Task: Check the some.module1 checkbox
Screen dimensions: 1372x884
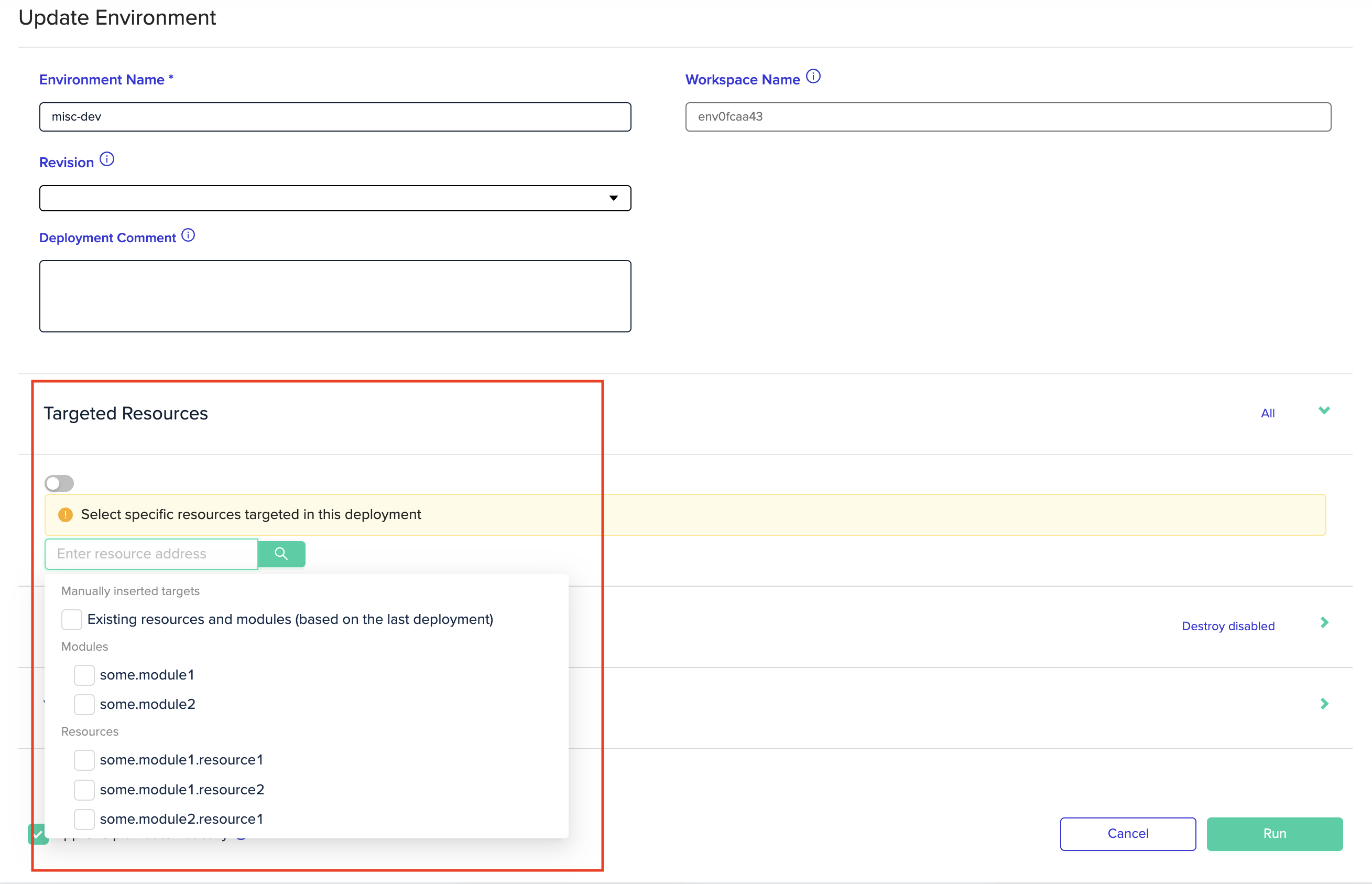Action: coord(84,675)
